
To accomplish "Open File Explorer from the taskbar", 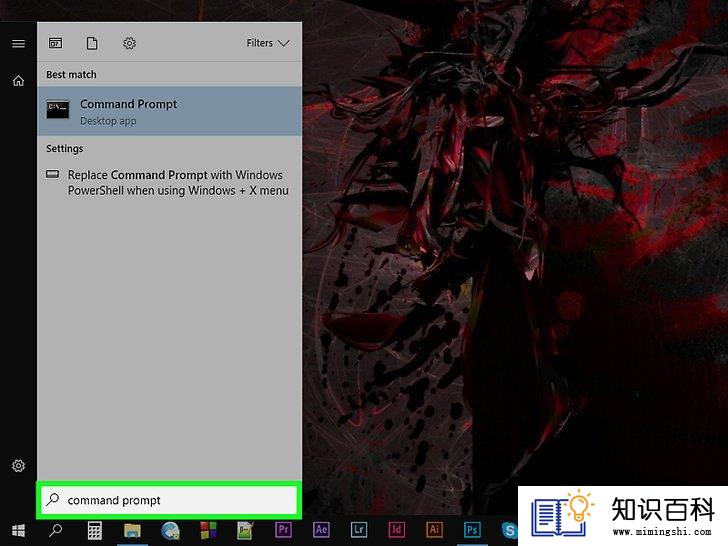I will click(x=132, y=530).
